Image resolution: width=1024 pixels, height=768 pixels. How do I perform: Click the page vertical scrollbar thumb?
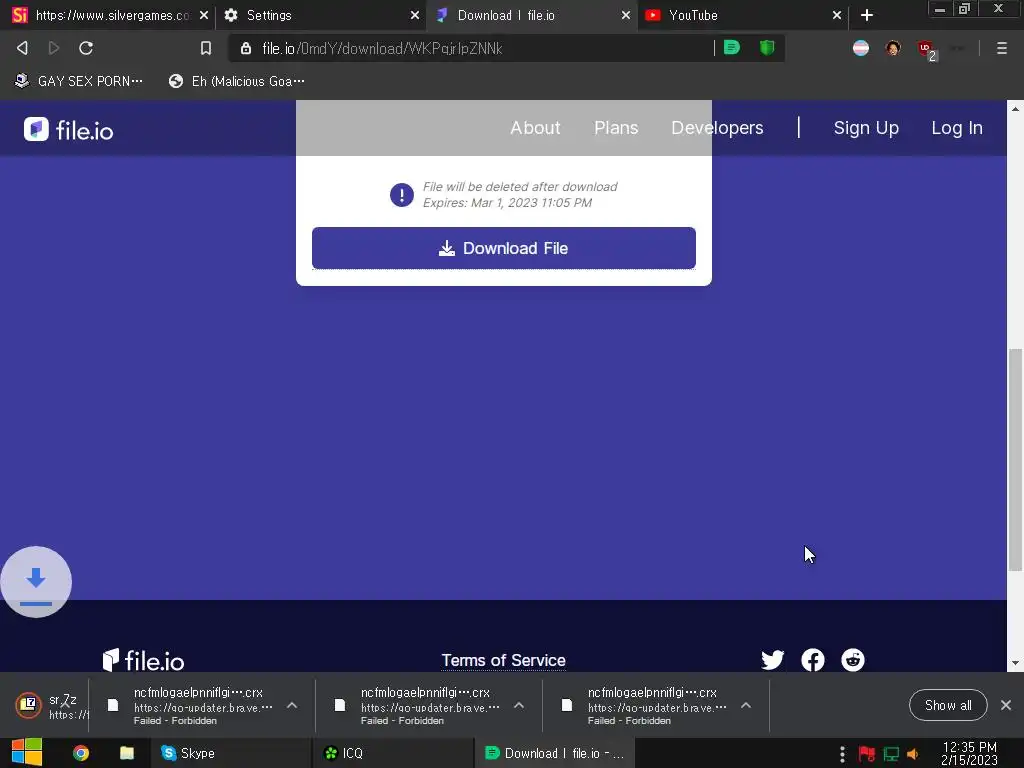pos(1015,460)
